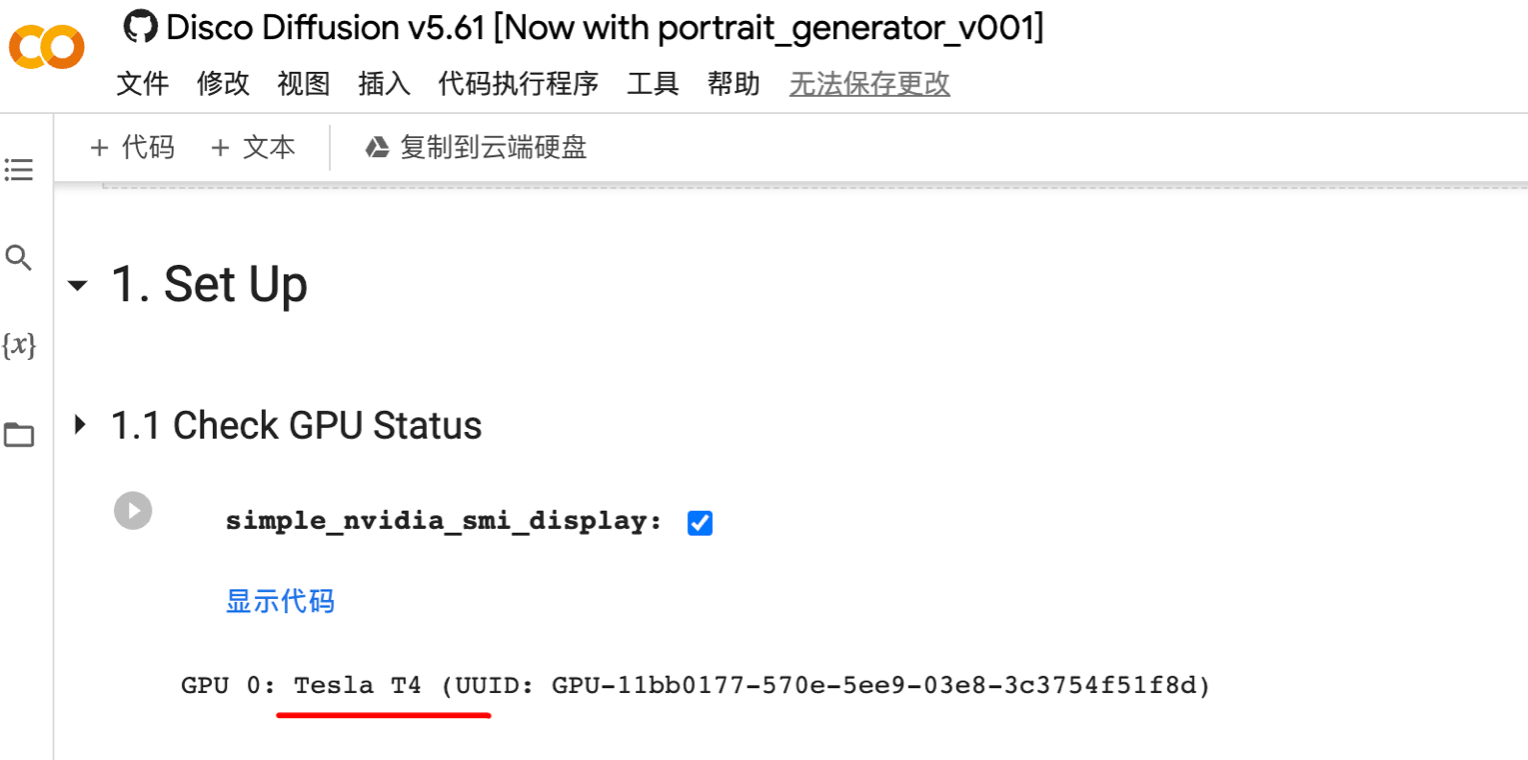The image size is (1528, 760).
Task: Expand the 1.1 Check GPU Status section
Action: click(x=80, y=425)
